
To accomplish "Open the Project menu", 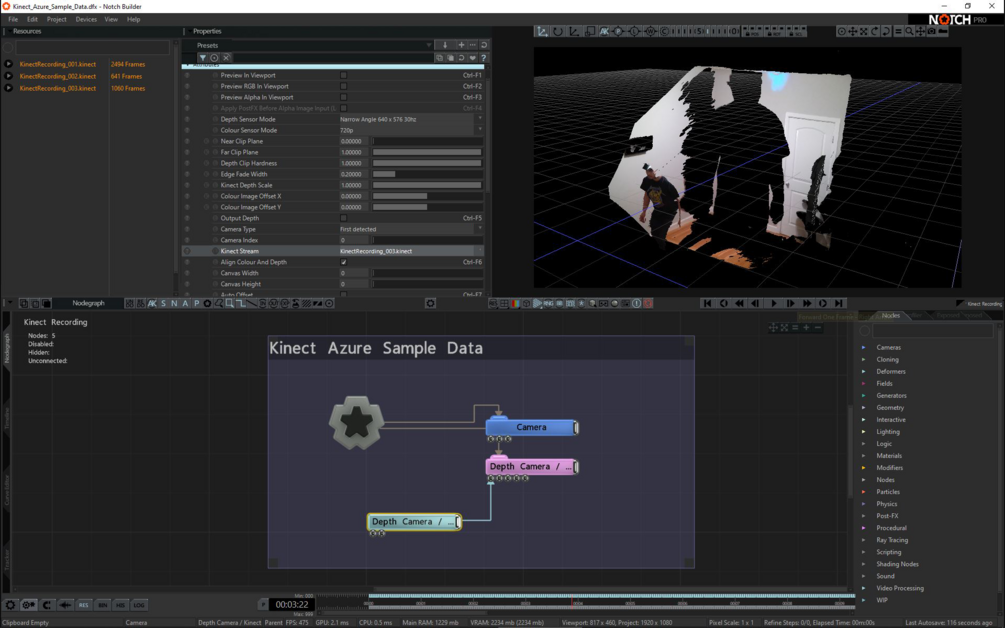I will [56, 19].
